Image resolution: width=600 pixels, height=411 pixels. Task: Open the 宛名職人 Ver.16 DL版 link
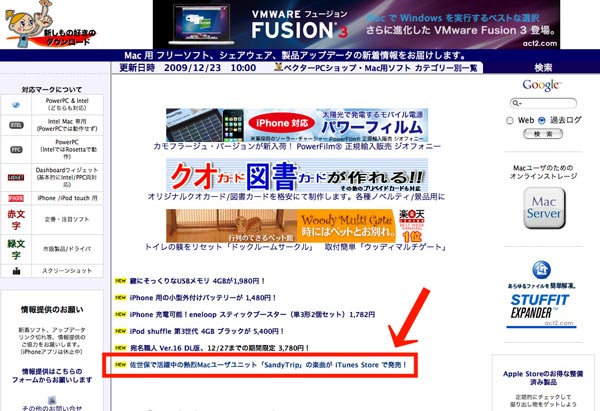coord(219,348)
